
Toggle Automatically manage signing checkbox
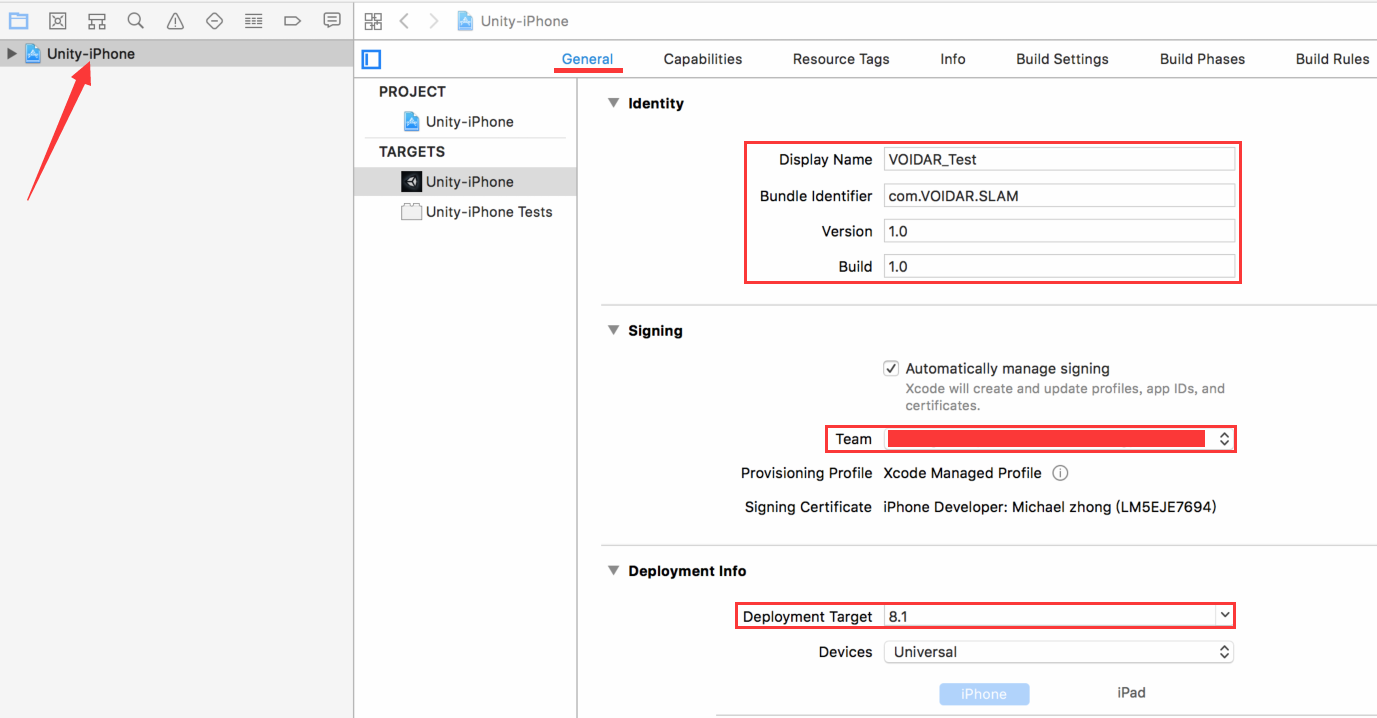(891, 368)
